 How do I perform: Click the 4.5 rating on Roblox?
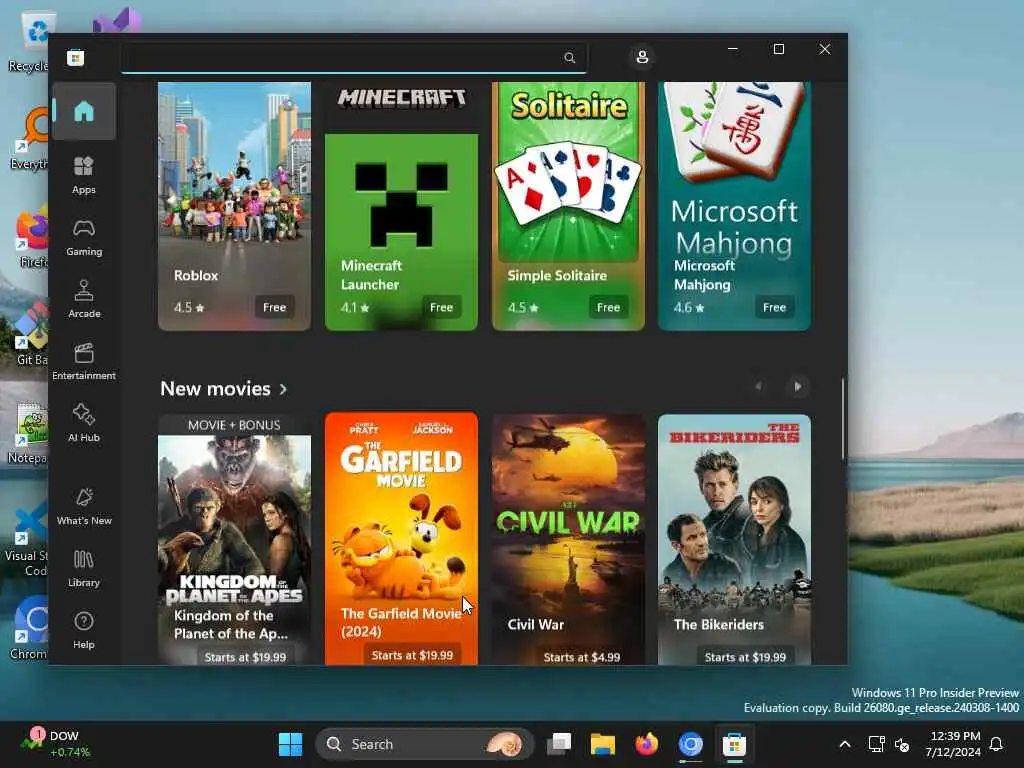(x=189, y=308)
